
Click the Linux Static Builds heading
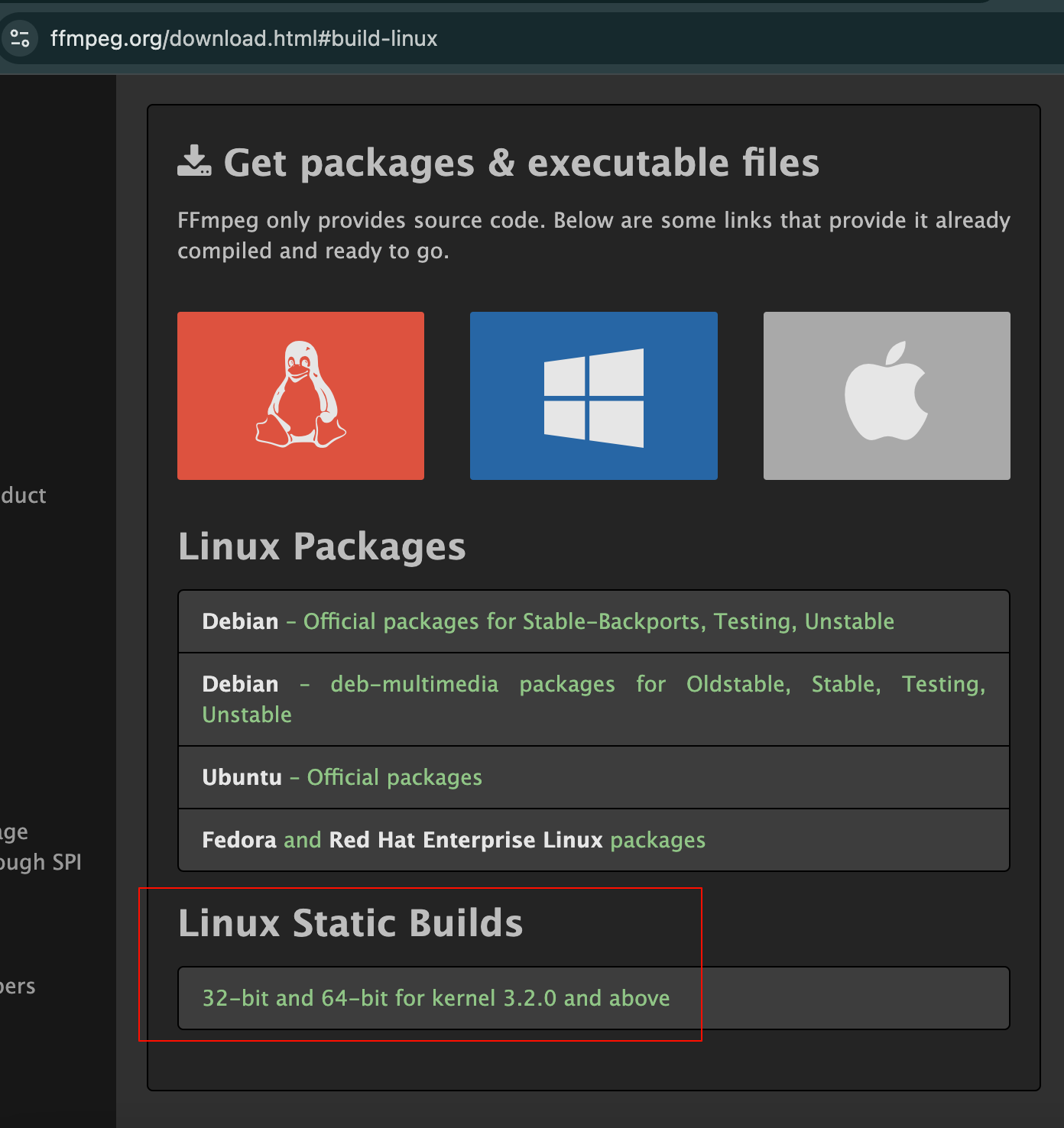click(x=350, y=922)
